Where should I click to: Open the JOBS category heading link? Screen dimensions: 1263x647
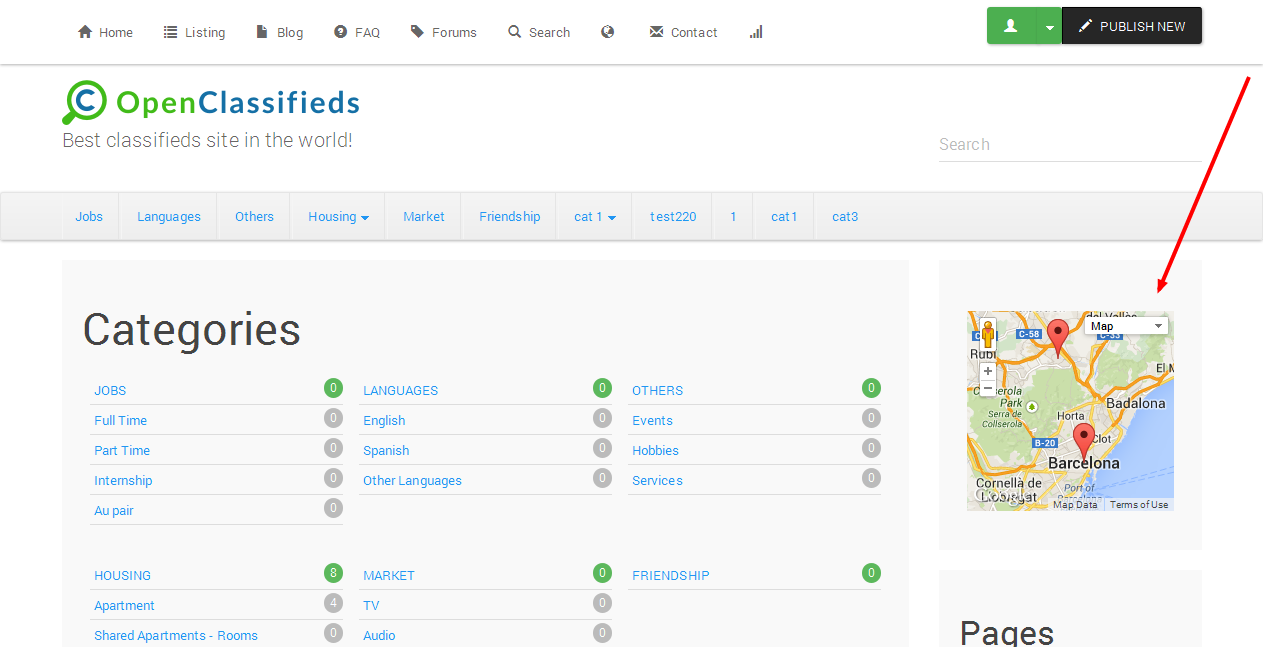tap(110, 391)
